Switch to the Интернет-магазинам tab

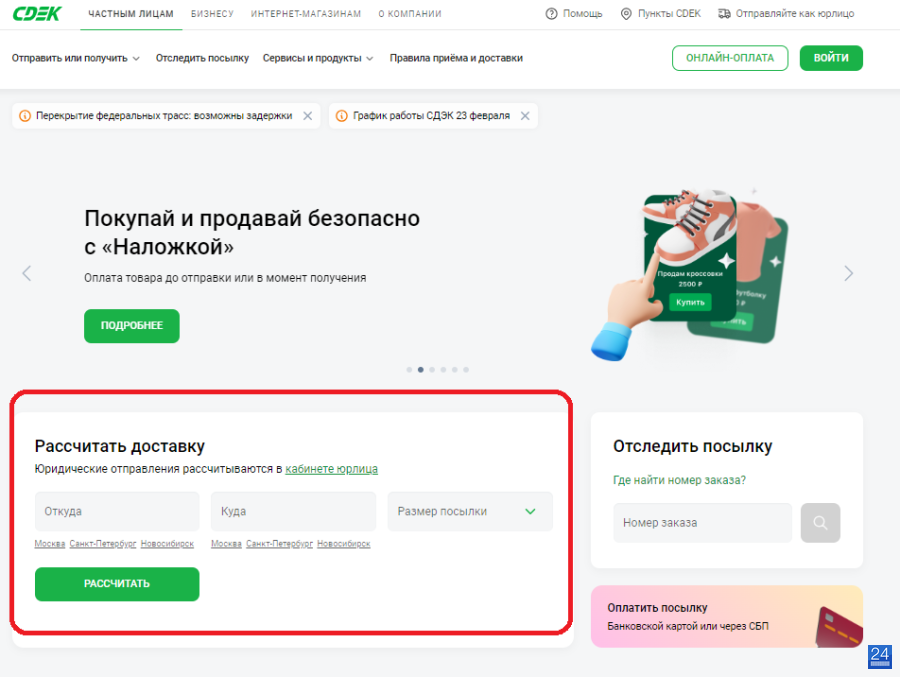[306, 14]
